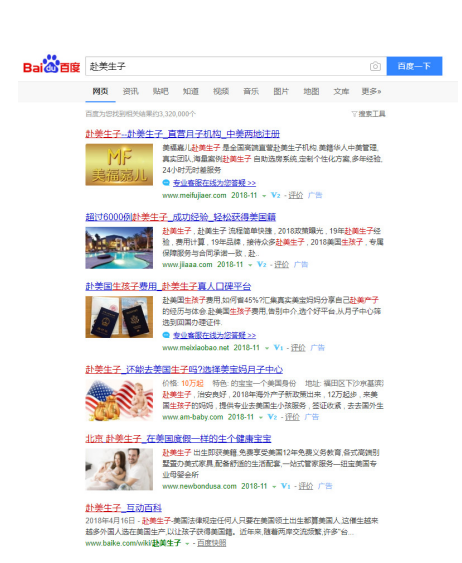Click 广告 label on newbondusa.com result
The image size is (462, 563).
pos(325,486)
